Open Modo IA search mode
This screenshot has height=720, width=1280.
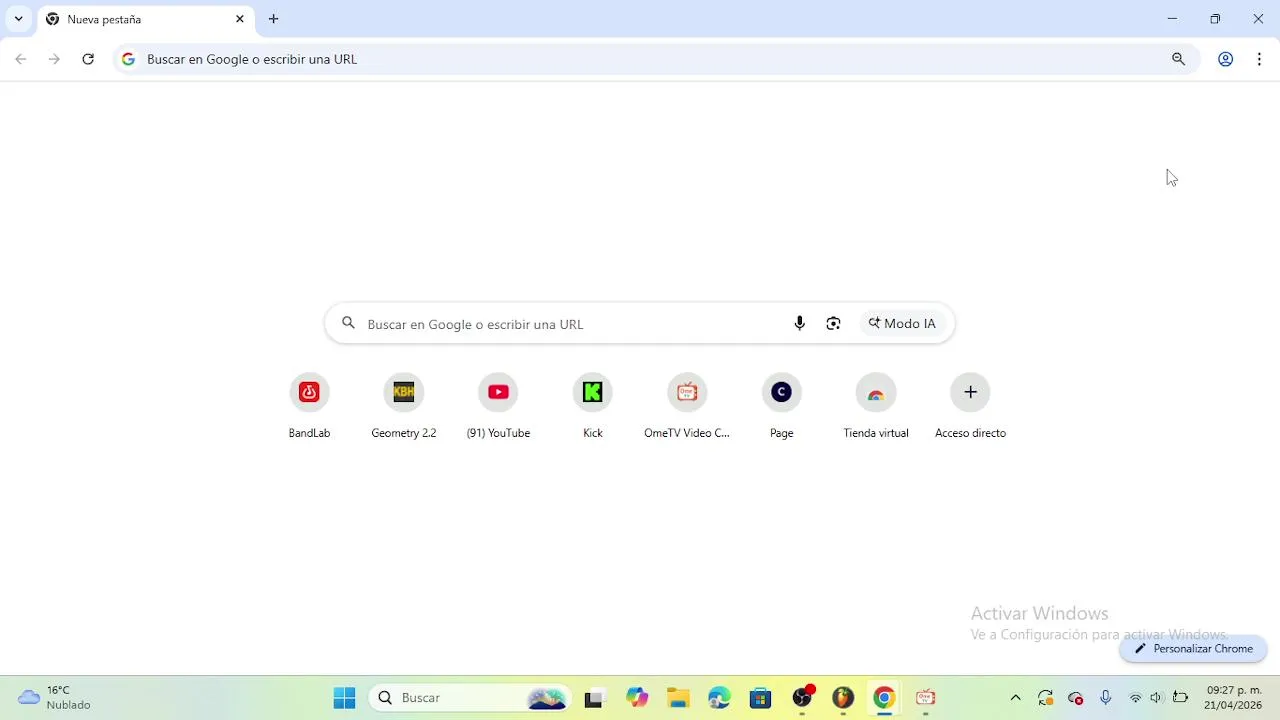[902, 323]
